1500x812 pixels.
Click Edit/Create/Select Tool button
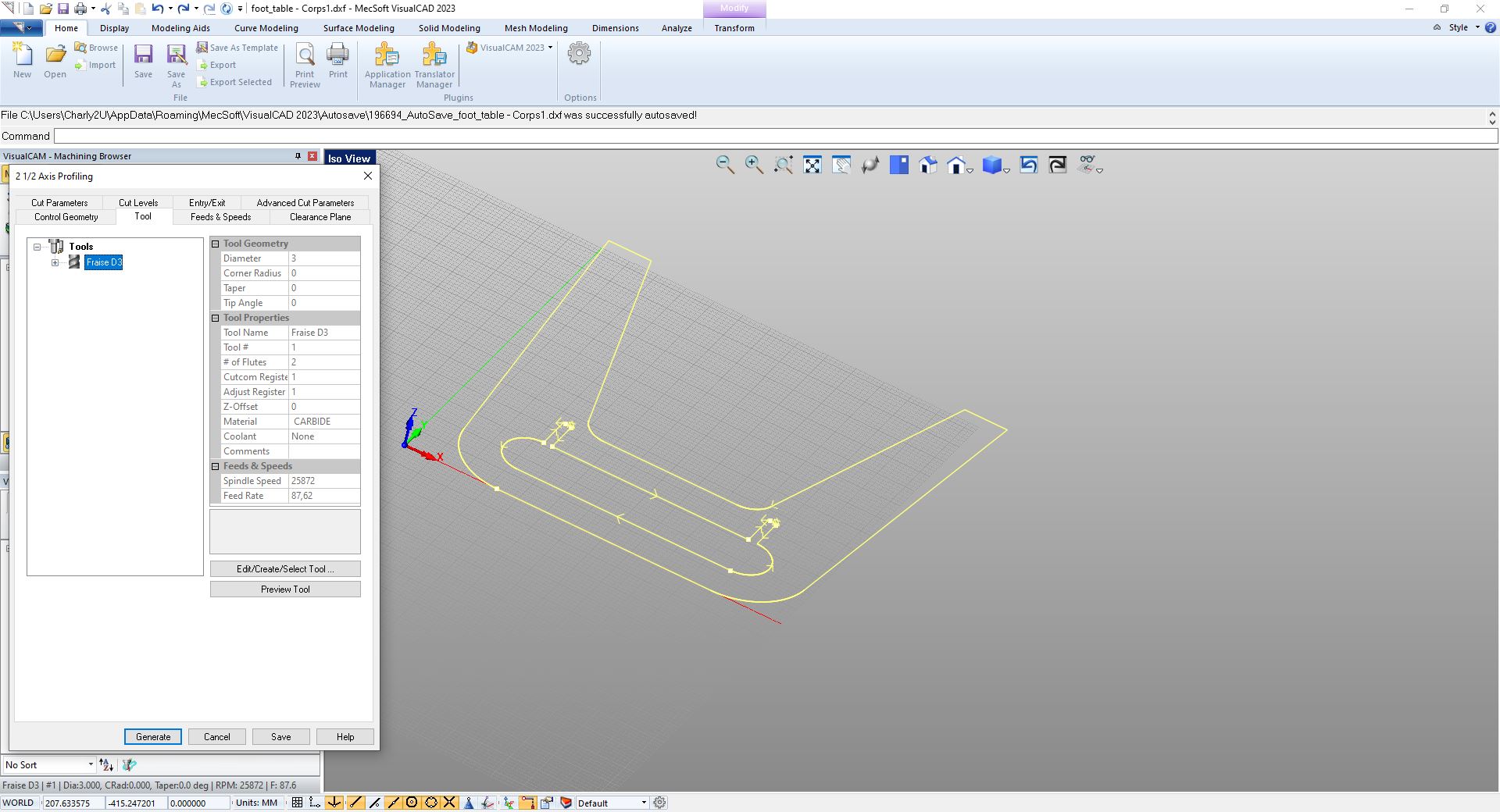click(285, 569)
